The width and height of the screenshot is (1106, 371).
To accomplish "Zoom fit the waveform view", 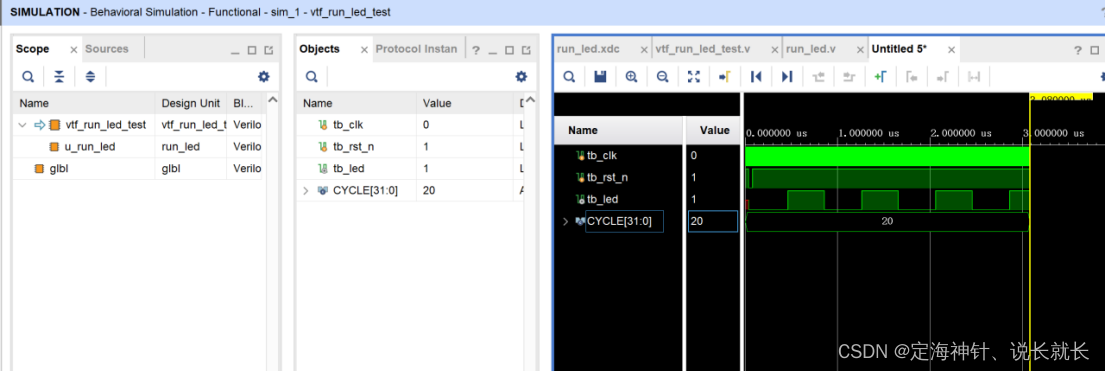I will tap(693, 77).
